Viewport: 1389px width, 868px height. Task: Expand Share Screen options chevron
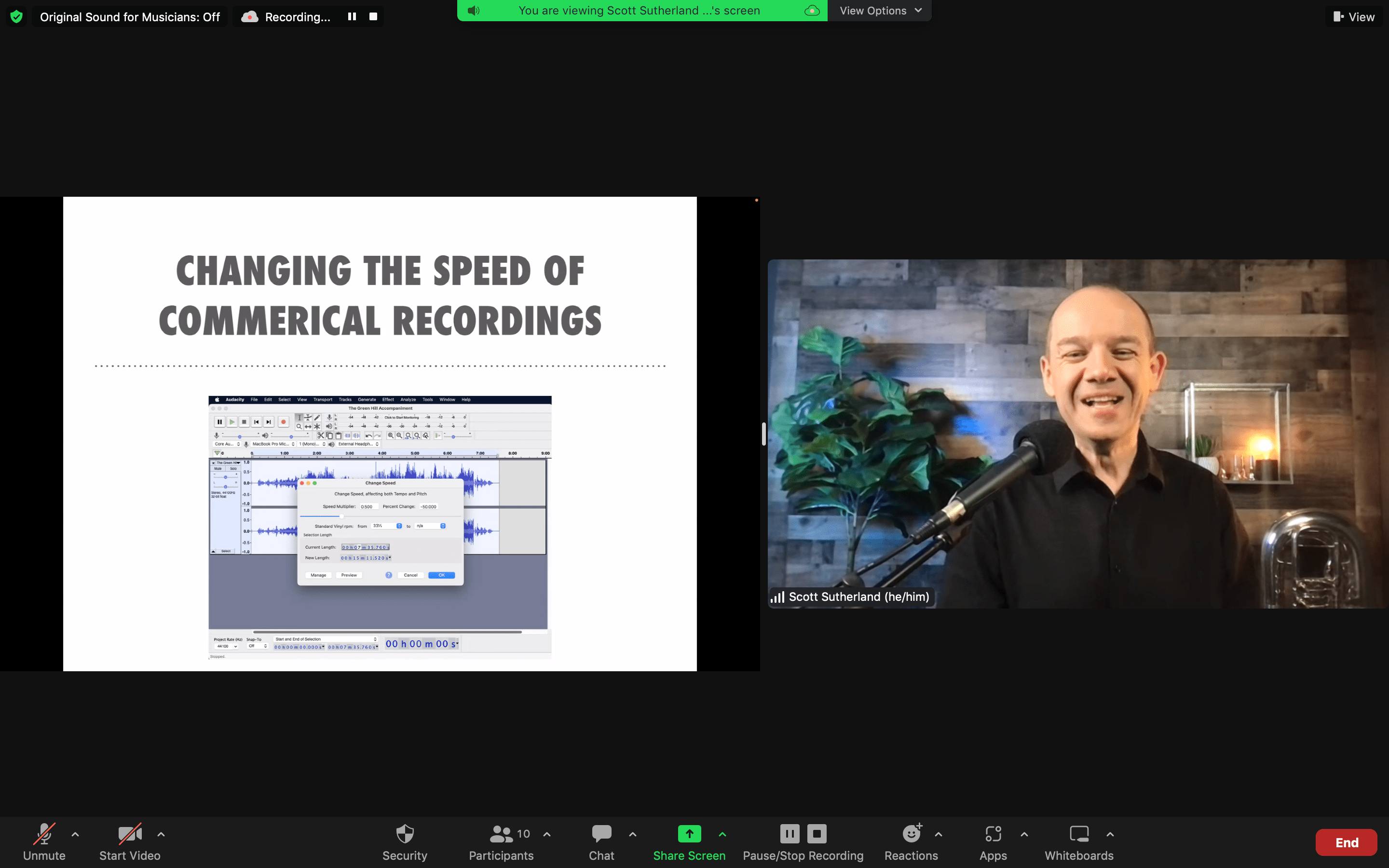click(722, 834)
